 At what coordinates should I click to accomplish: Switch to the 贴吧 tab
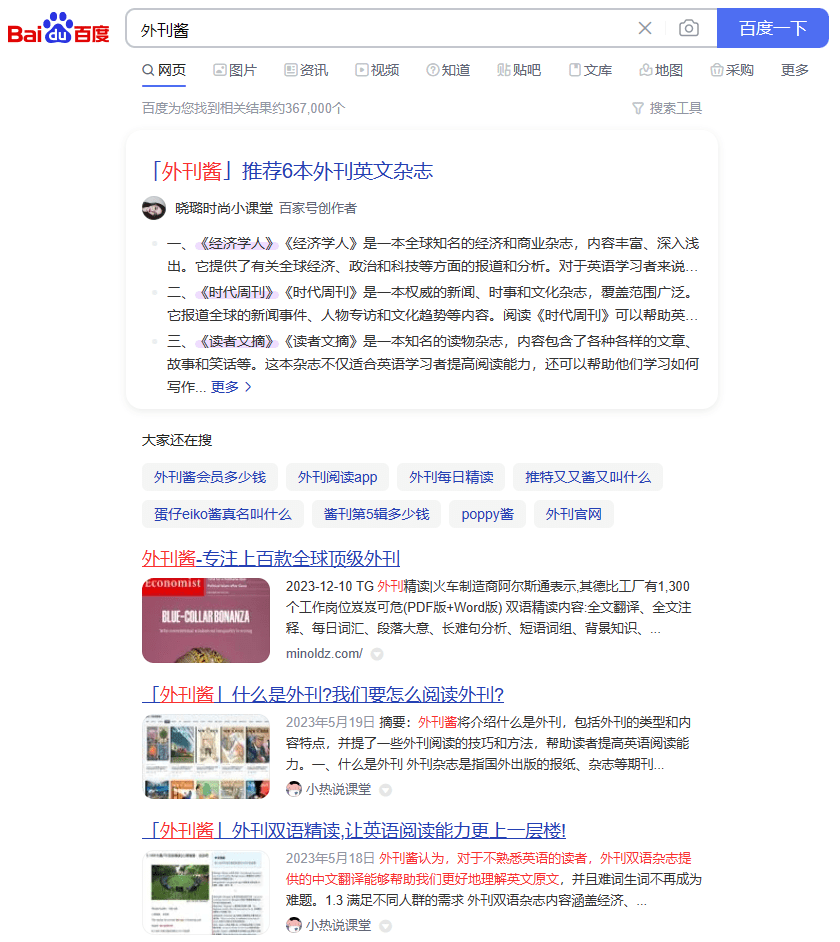(519, 70)
